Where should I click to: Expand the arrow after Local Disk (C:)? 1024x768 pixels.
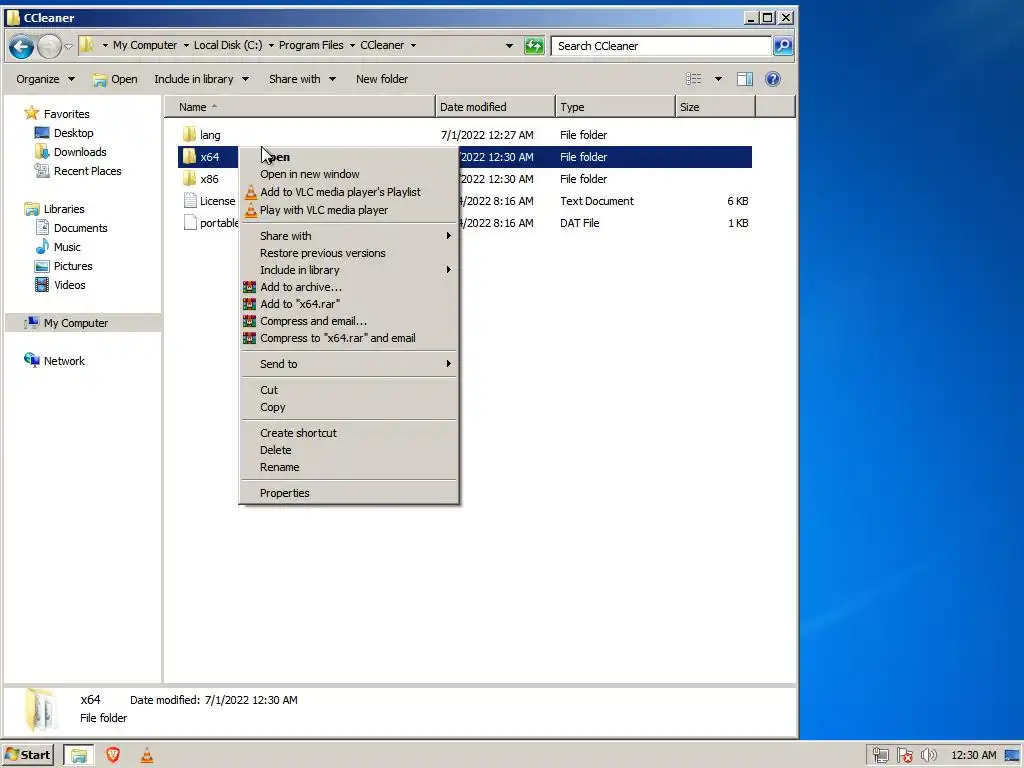click(x=271, y=46)
